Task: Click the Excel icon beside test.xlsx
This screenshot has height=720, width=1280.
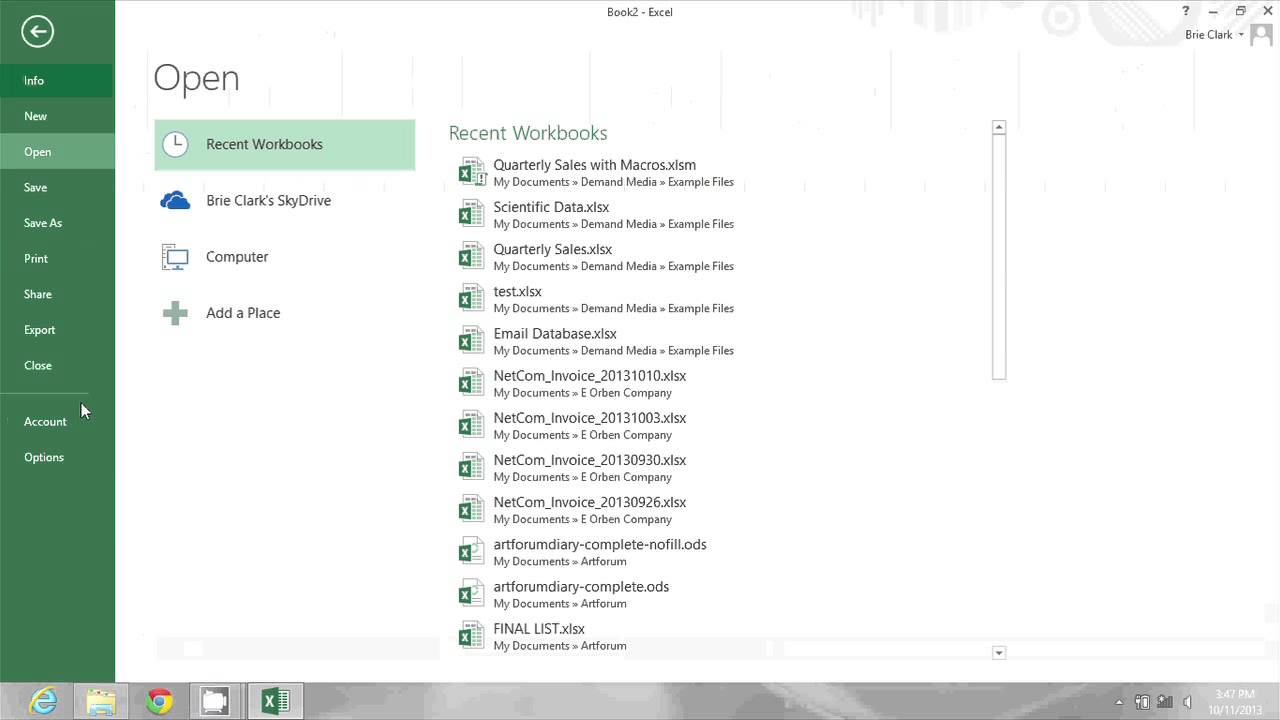Action: tap(471, 298)
